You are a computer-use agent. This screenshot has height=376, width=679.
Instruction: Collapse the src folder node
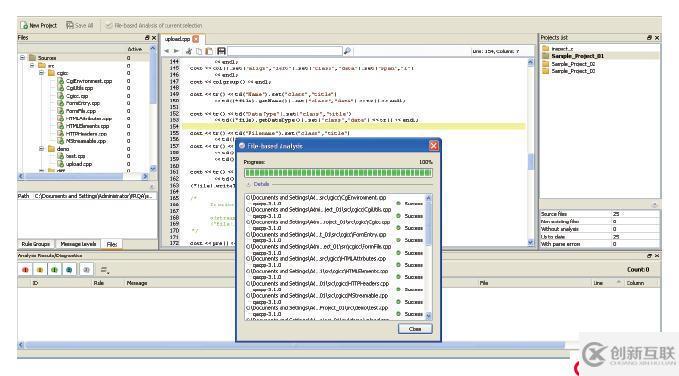click(32, 65)
